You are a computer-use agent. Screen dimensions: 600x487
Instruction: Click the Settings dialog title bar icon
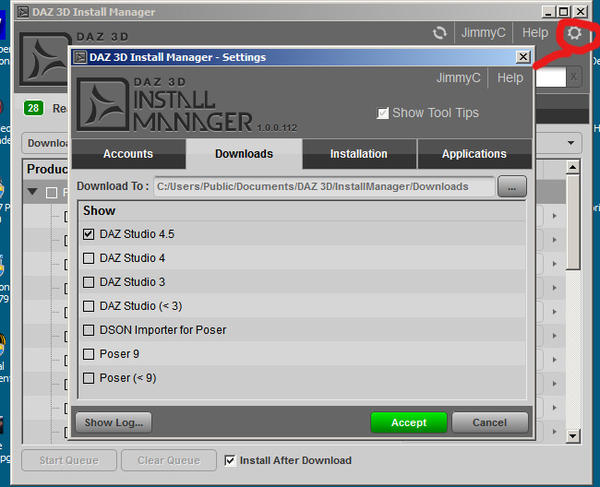pos(80,57)
